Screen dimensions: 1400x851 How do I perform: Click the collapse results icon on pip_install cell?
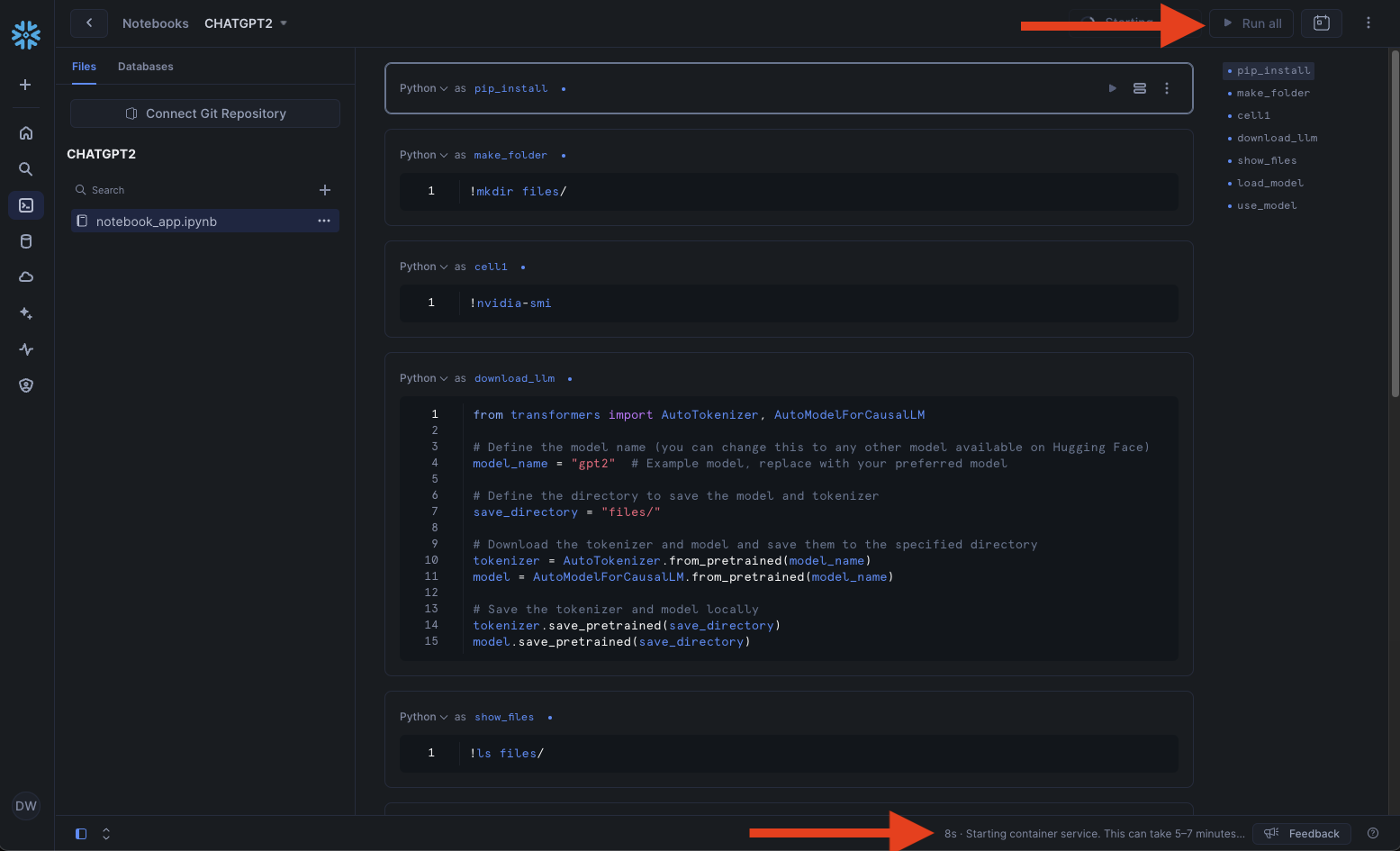[1140, 88]
